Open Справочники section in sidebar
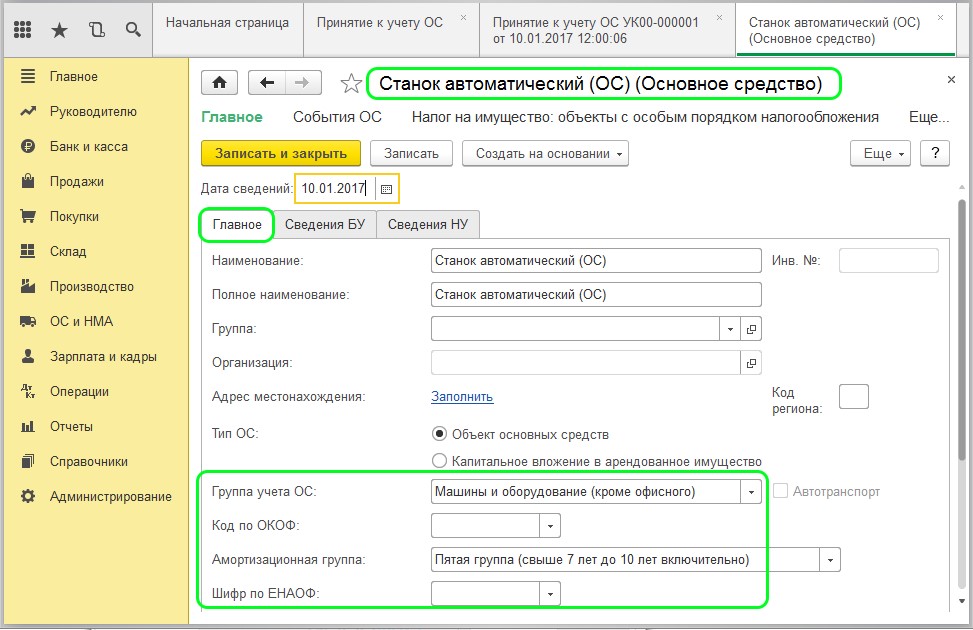The width and height of the screenshot is (973, 630). pos(89,461)
